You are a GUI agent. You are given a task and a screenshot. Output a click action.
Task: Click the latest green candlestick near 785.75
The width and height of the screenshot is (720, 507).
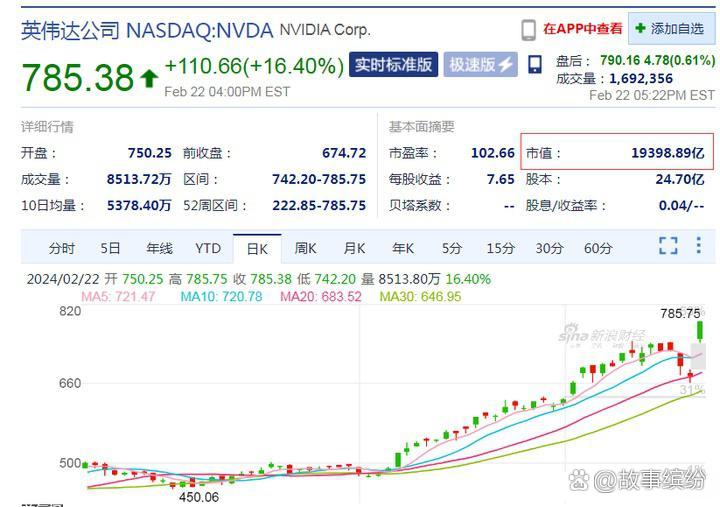click(700, 331)
